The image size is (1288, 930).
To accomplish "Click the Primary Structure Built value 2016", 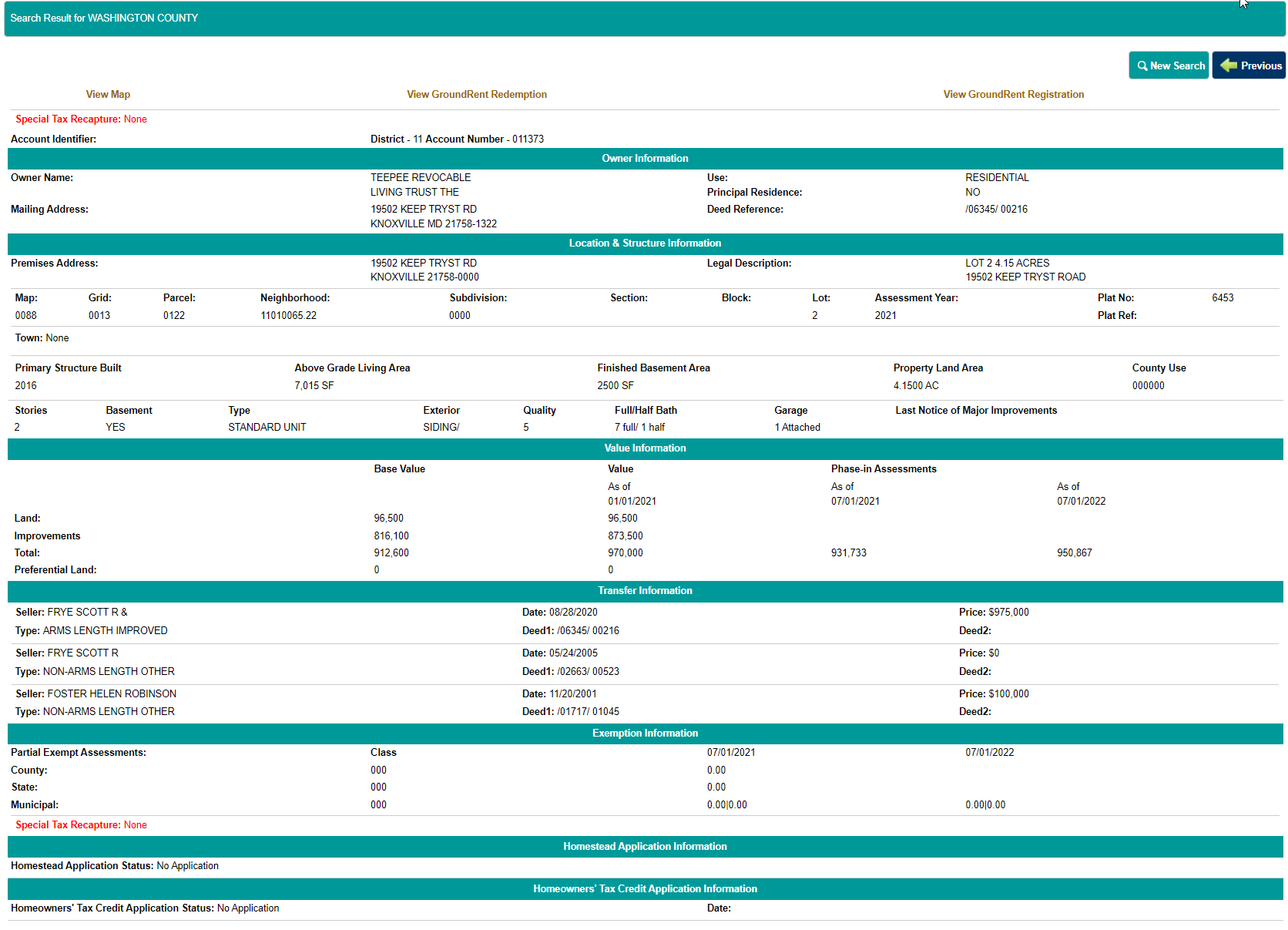I will click(26, 386).
